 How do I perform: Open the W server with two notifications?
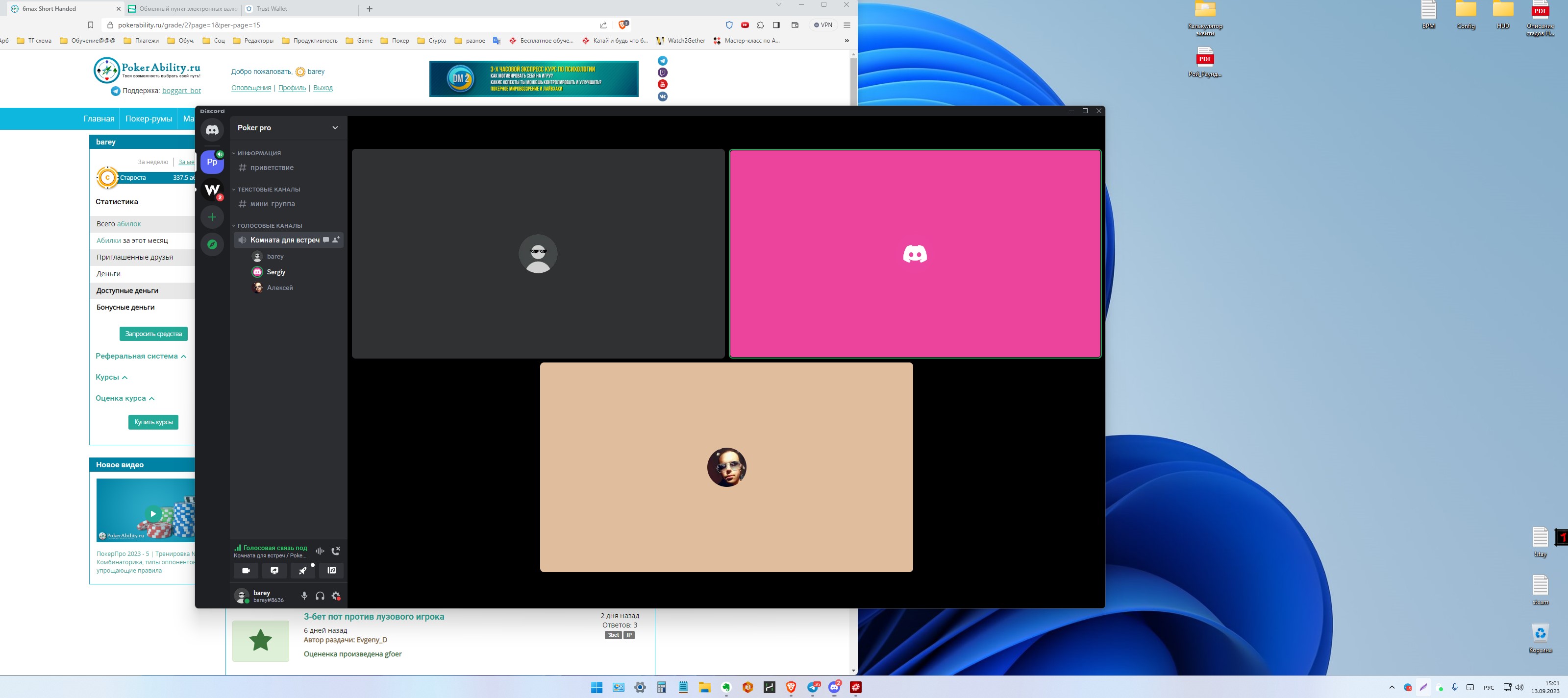[212, 190]
